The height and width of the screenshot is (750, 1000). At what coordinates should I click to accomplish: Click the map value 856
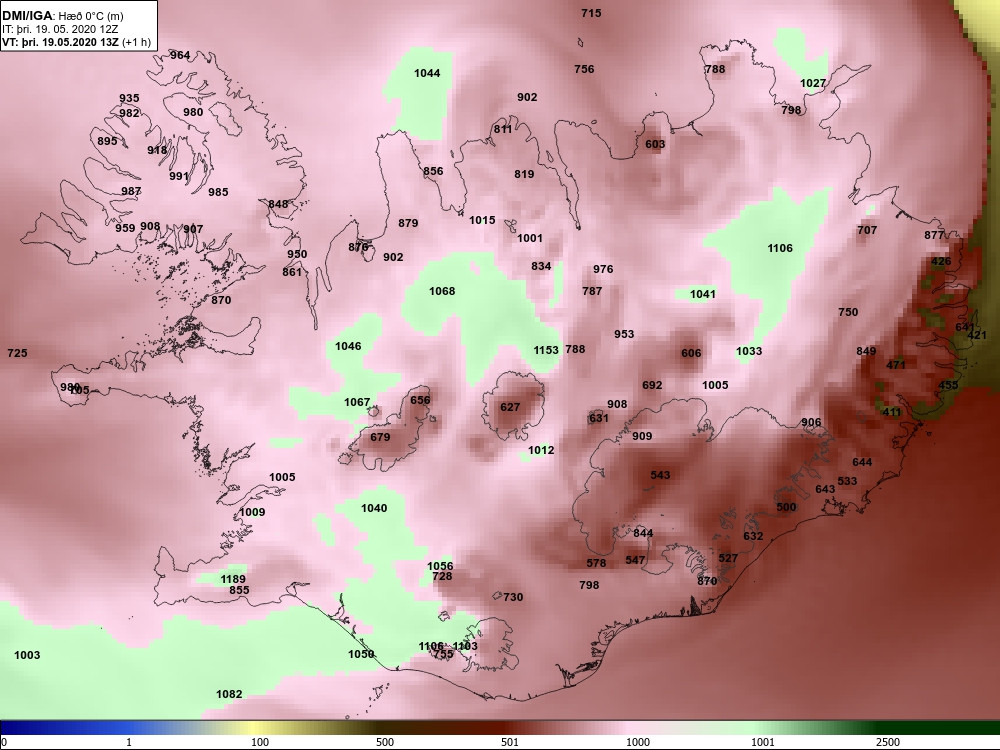click(x=433, y=171)
